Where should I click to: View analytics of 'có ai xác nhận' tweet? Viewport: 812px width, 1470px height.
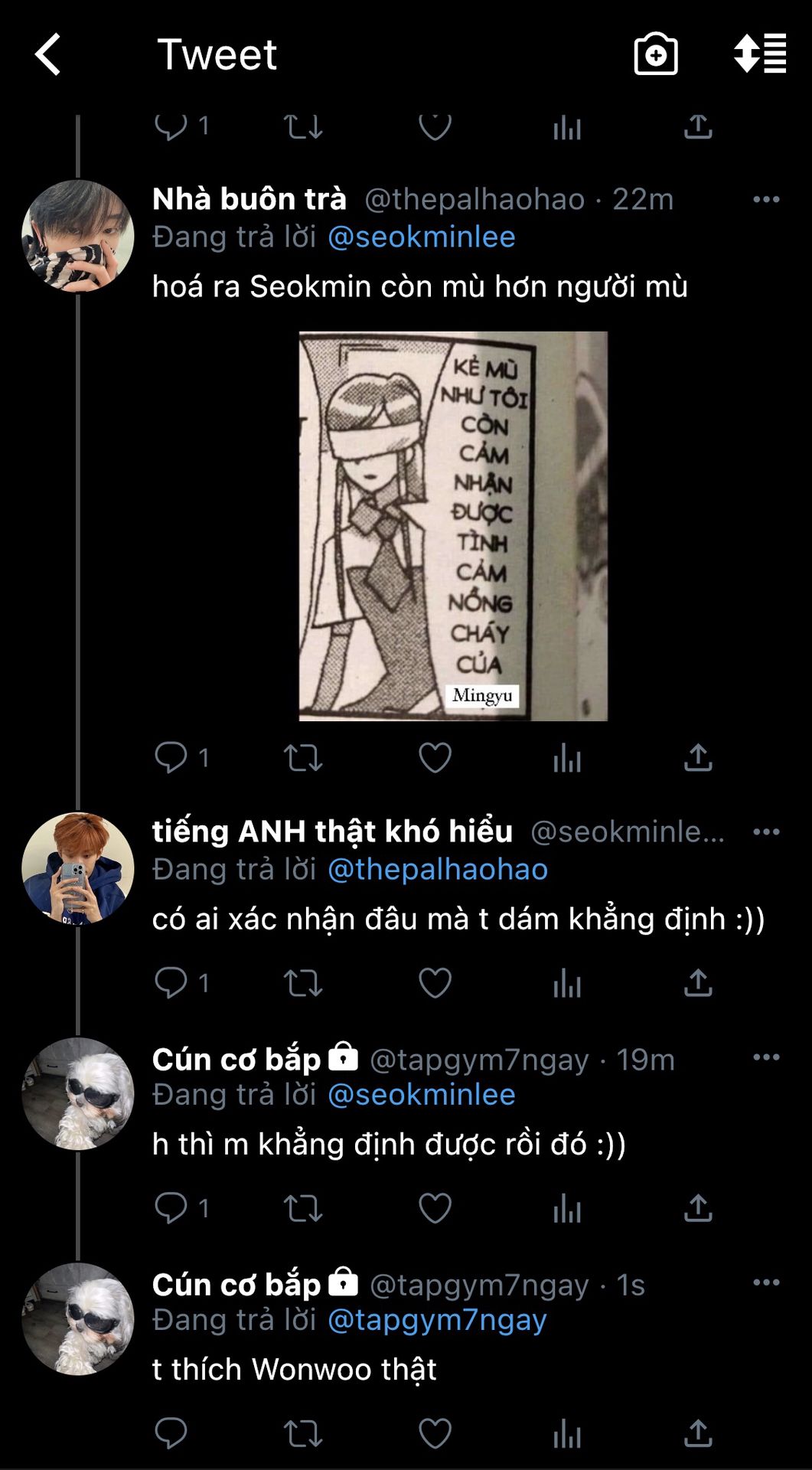coord(567,983)
